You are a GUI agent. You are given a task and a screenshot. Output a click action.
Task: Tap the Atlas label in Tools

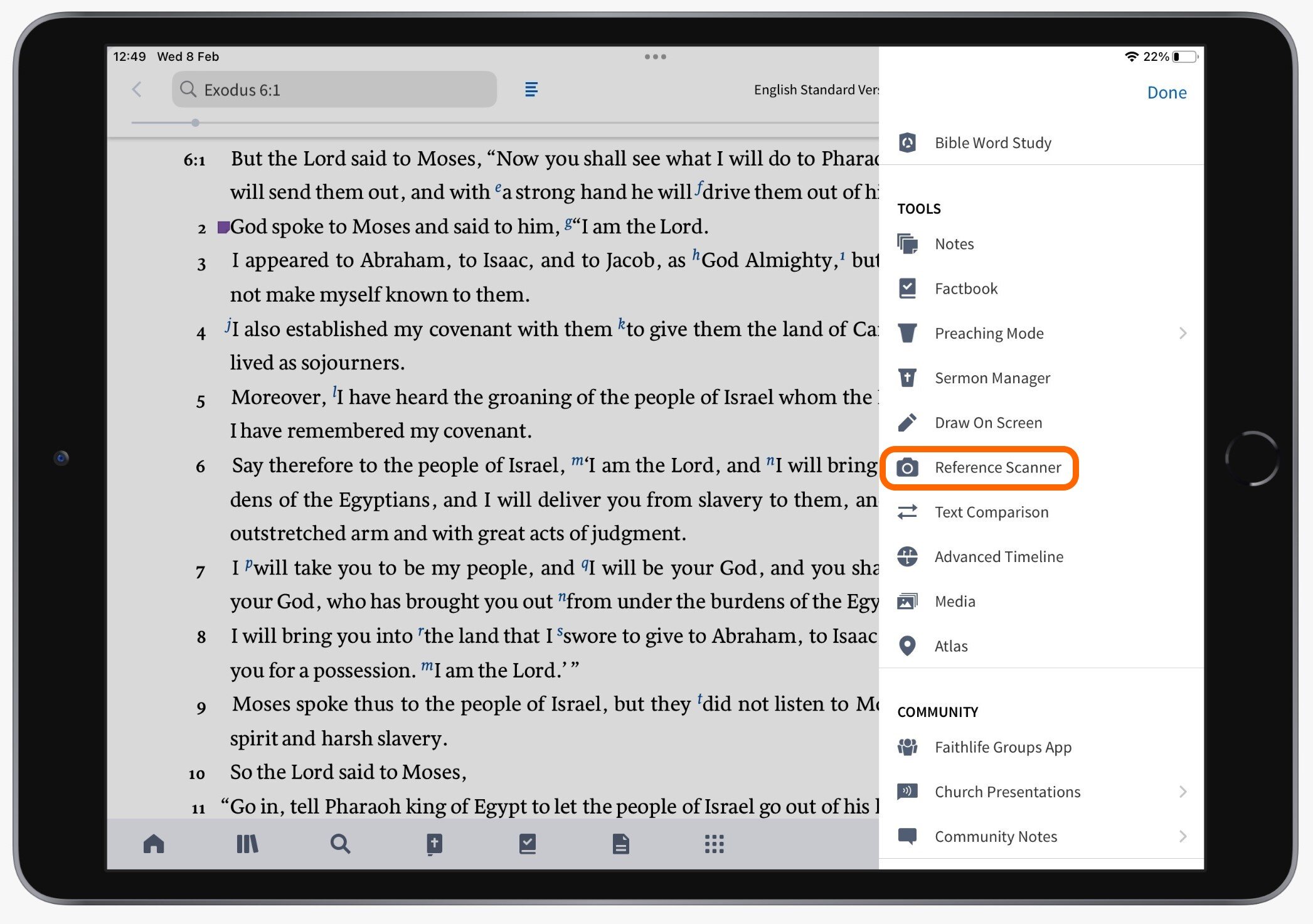[x=951, y=645]
